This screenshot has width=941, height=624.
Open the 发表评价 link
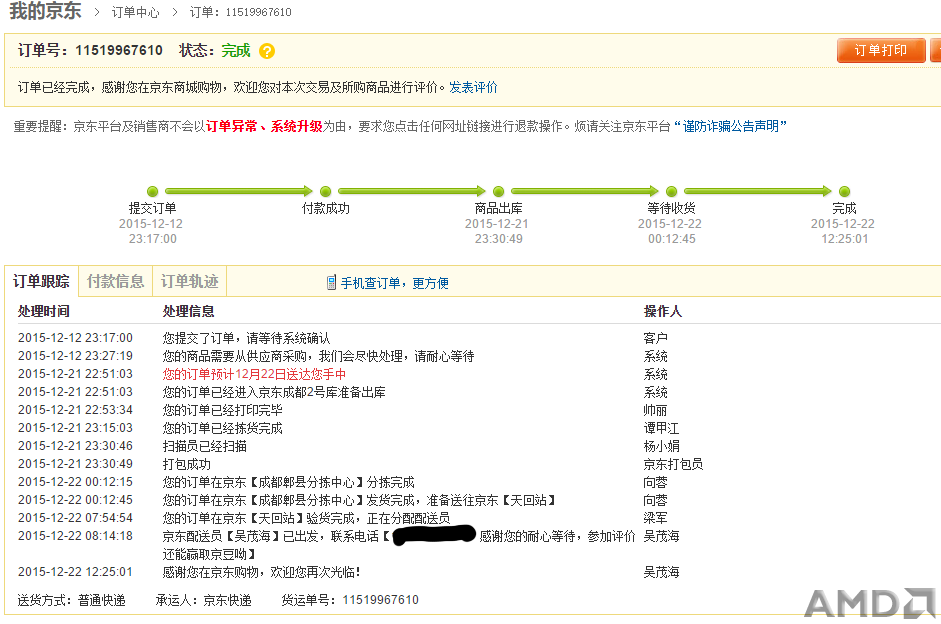(x=473, y=88)
